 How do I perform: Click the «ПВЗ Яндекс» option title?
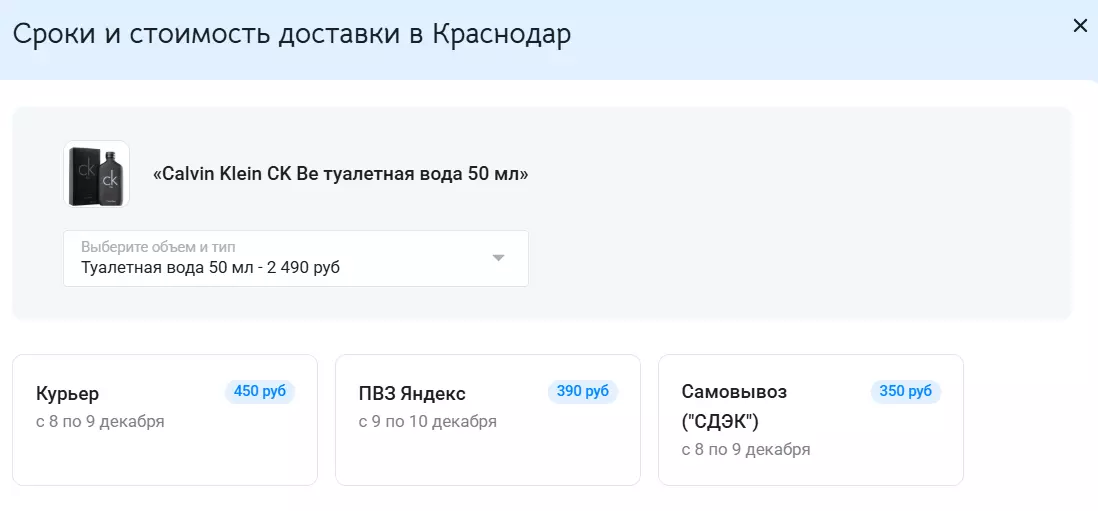(x=412, y=394)
